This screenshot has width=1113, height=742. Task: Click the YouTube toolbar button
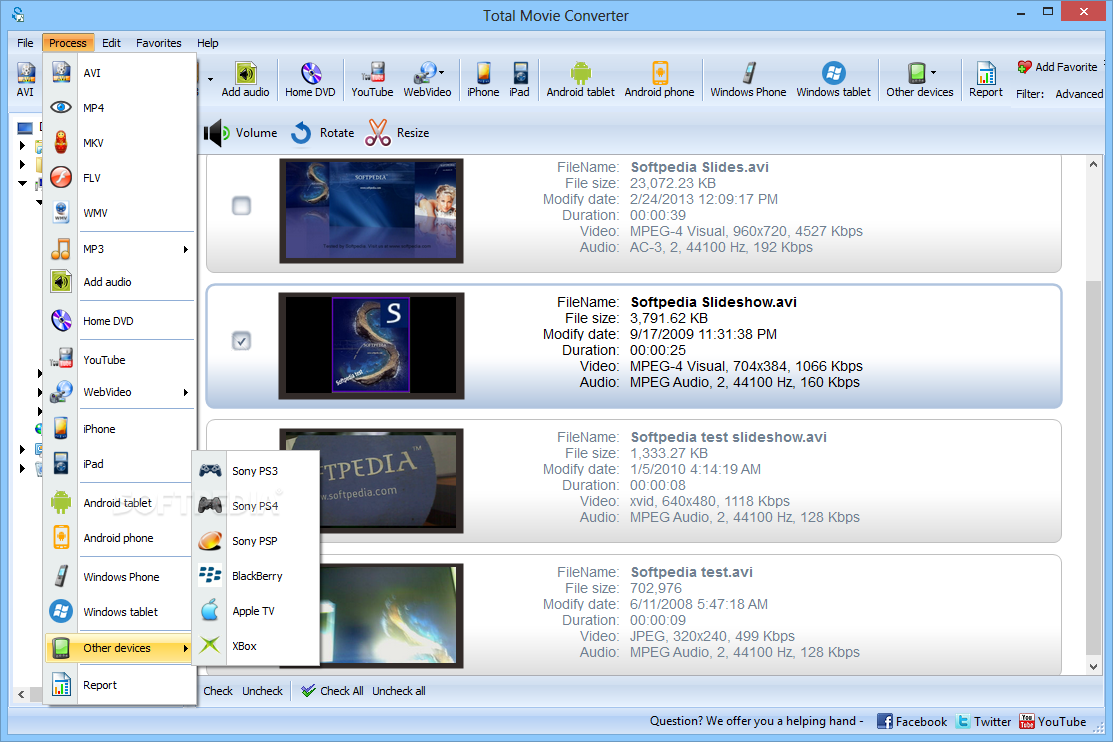372,80
